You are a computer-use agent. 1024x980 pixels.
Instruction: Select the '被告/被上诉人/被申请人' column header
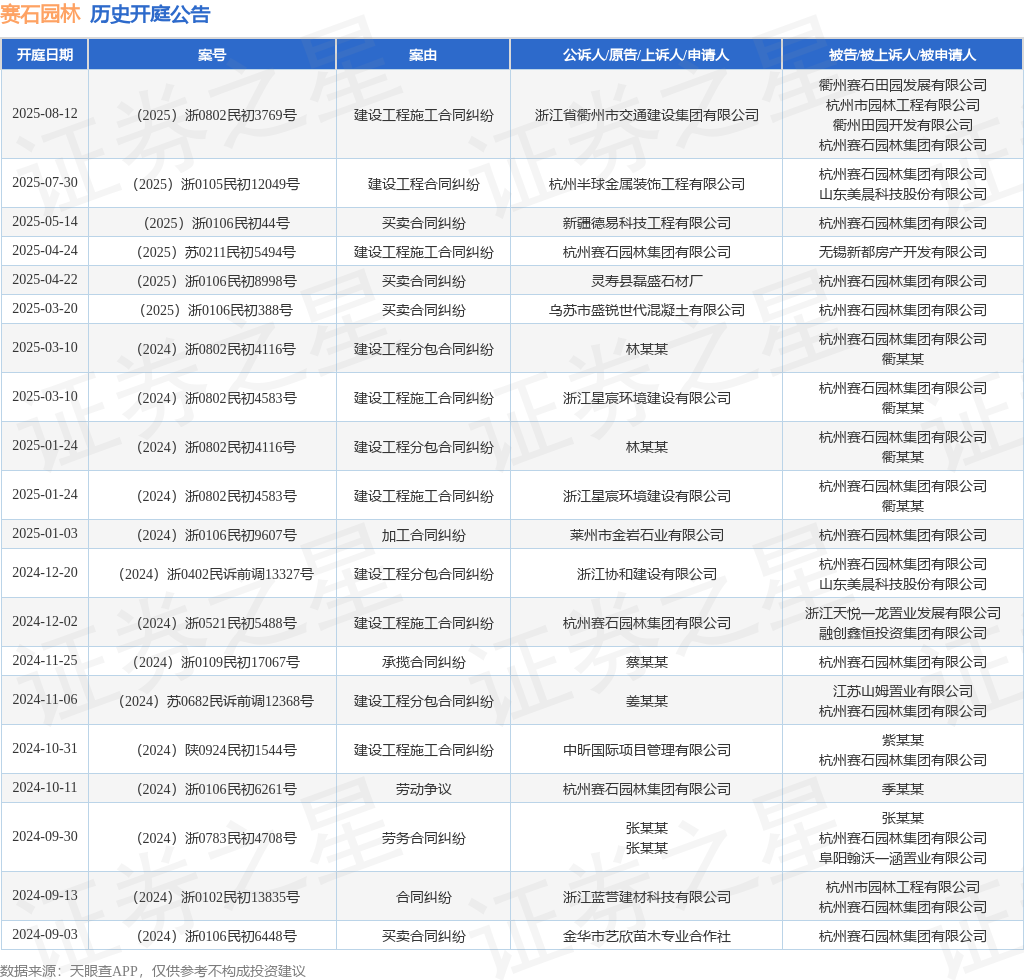coord(903,55)
